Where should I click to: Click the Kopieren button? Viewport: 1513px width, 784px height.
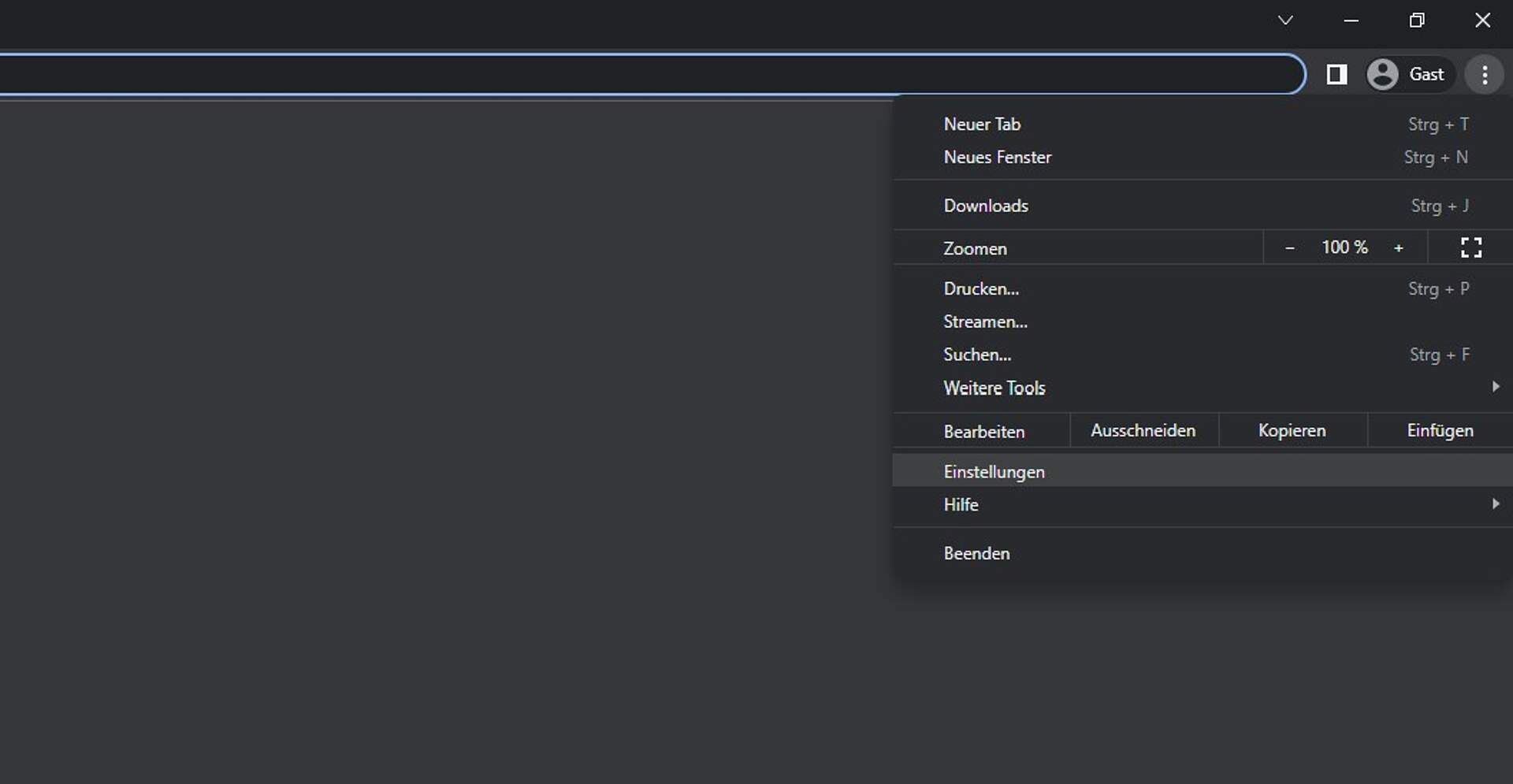pyautogui.click(x=1292, y=431)
